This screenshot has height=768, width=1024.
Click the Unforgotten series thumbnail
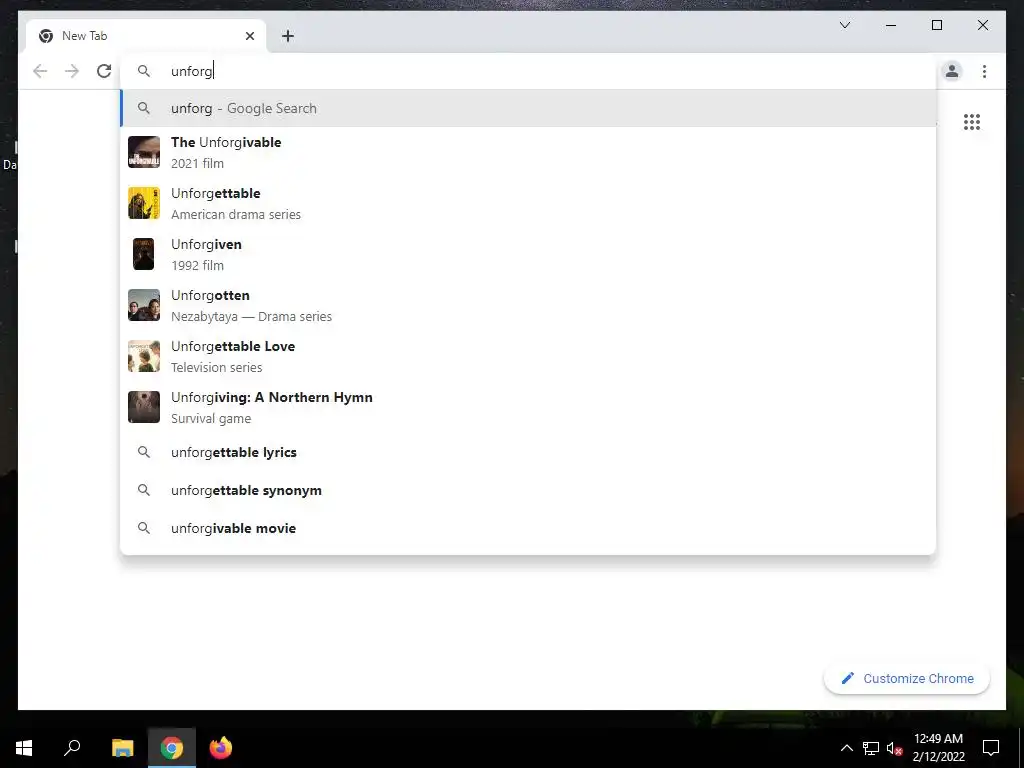pos(144,305)
